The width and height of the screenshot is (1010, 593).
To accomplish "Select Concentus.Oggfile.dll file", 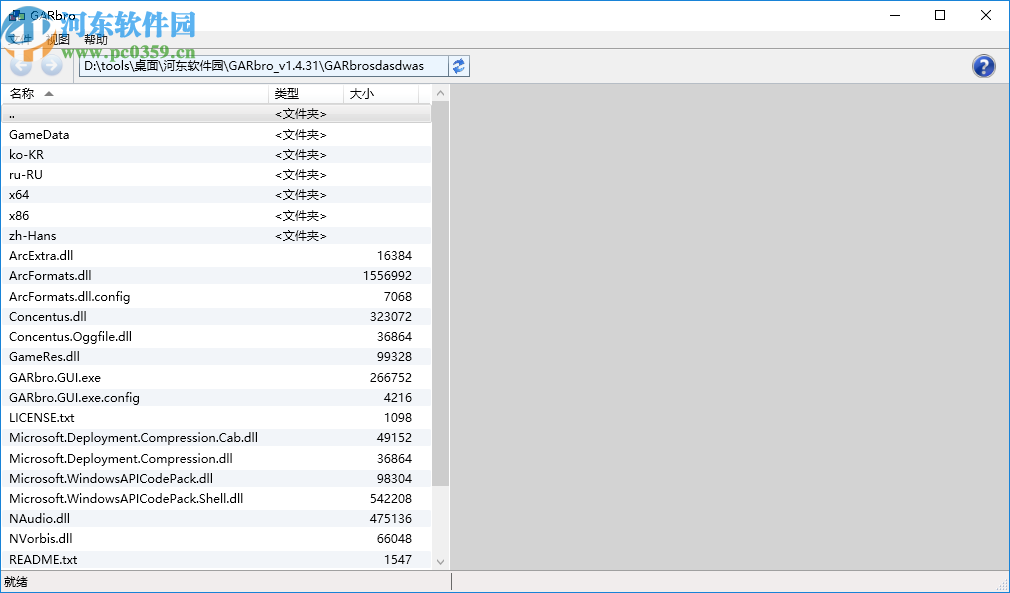I will pyautogui.click(x=216, y=337).
